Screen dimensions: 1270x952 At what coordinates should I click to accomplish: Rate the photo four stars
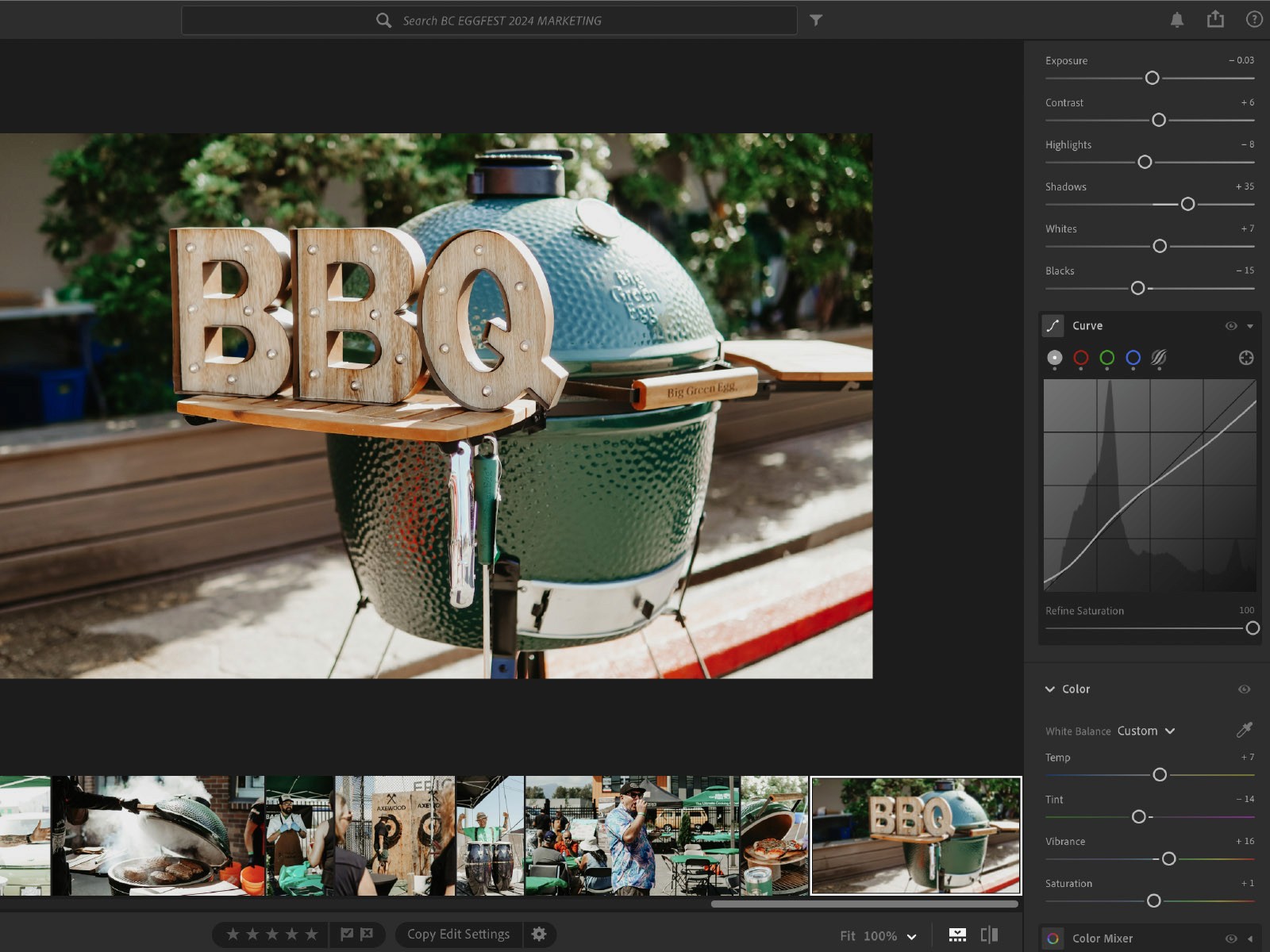pos(292,934)
